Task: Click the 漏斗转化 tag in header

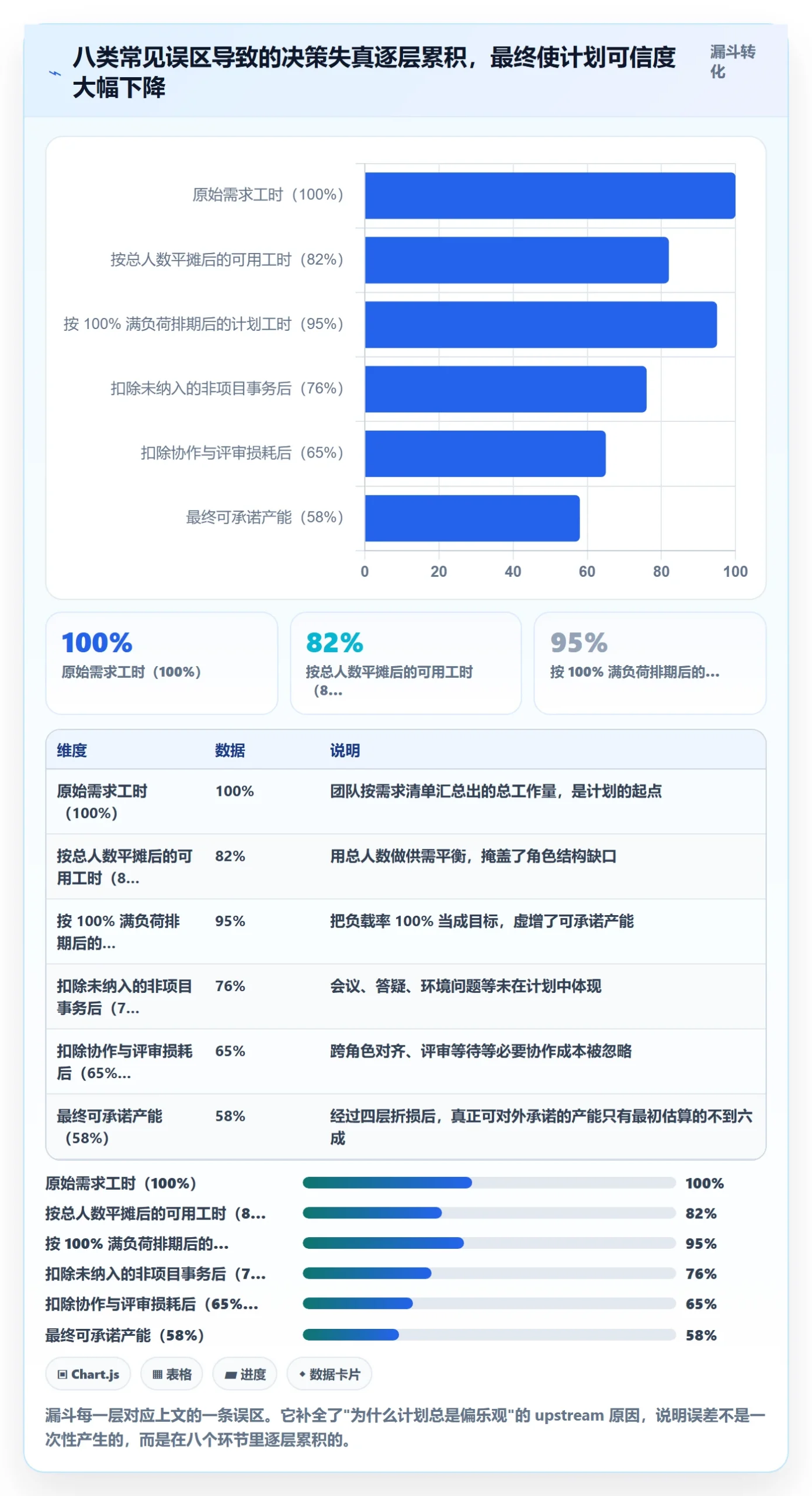Action: pos(733,61)
